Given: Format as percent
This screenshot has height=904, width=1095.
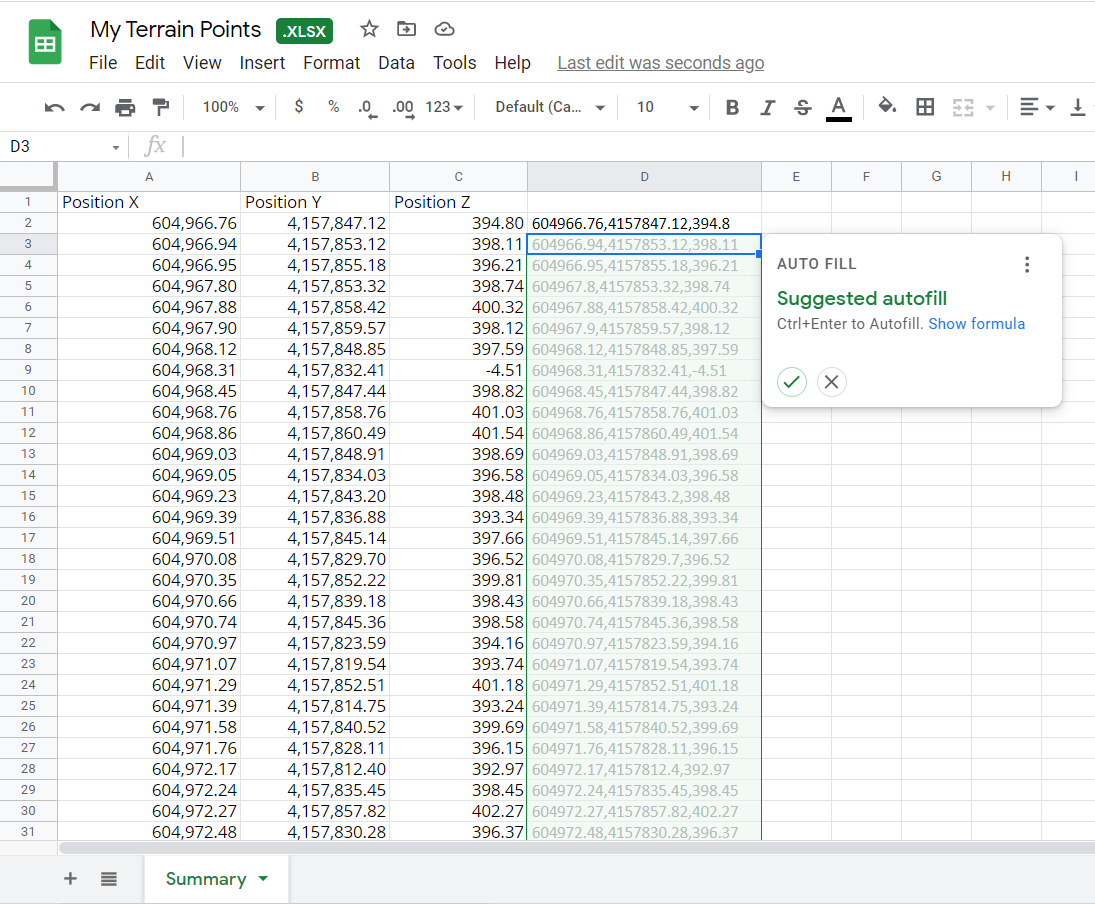Looking at the screenshot, I should (334, 107).
